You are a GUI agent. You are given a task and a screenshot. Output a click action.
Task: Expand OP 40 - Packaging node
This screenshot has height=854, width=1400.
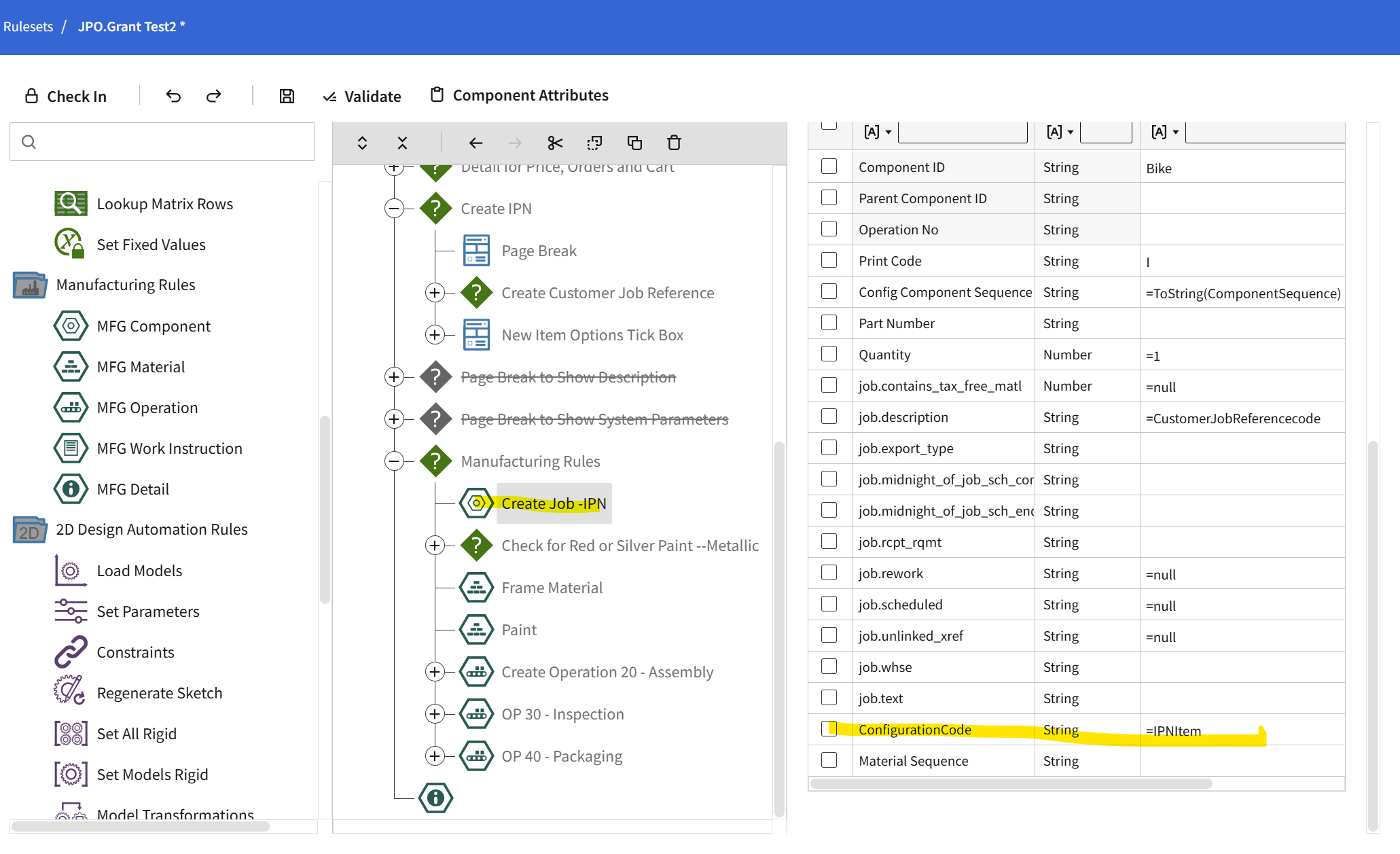[435, 756]
